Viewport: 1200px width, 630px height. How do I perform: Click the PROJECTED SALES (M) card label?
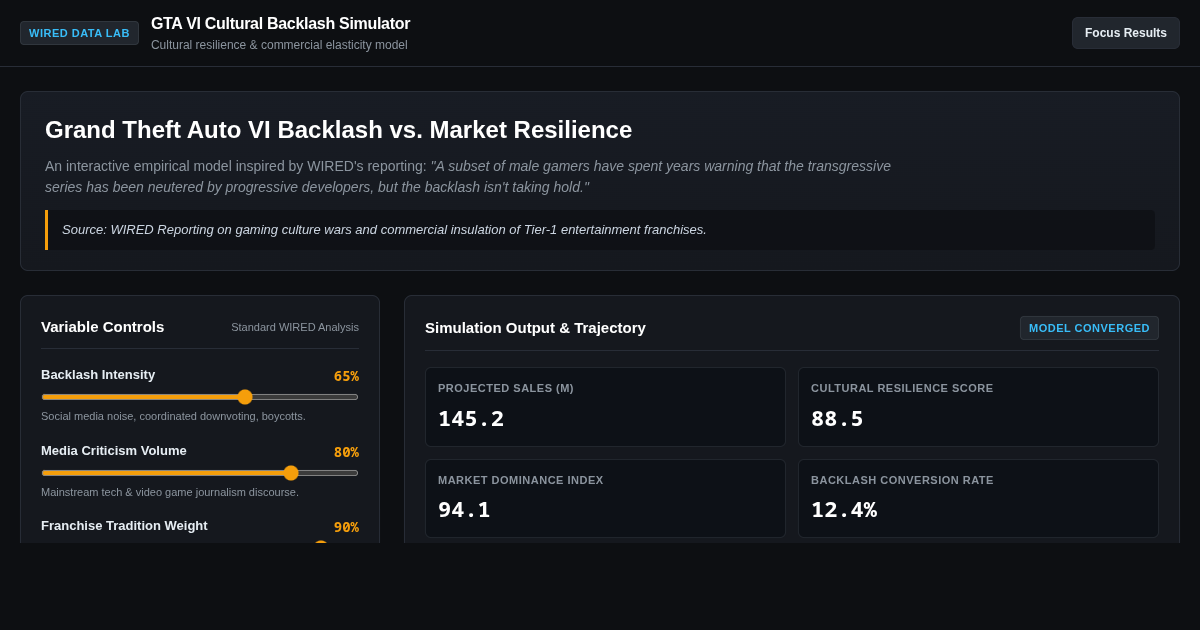(x=506, y=388)
